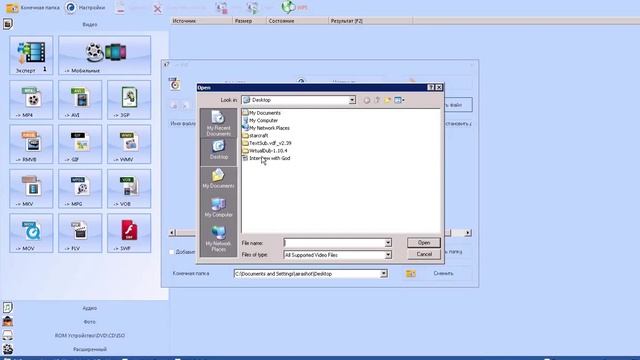Select the -> VOB conversion tile
The height and width of the screenshot is (360, 640).
tap(129, 189)
